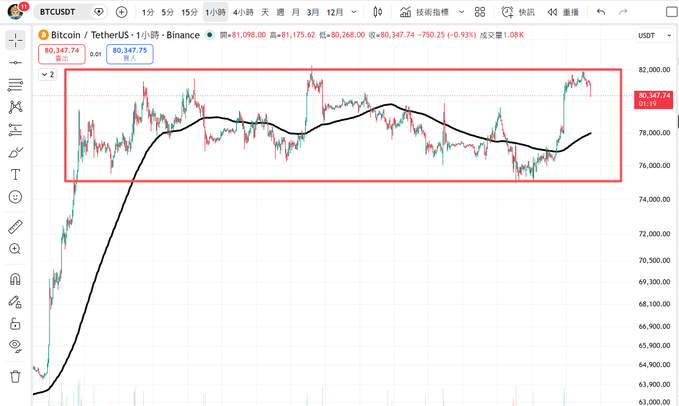Open the USDT currency dropdown

click(655, 35)
